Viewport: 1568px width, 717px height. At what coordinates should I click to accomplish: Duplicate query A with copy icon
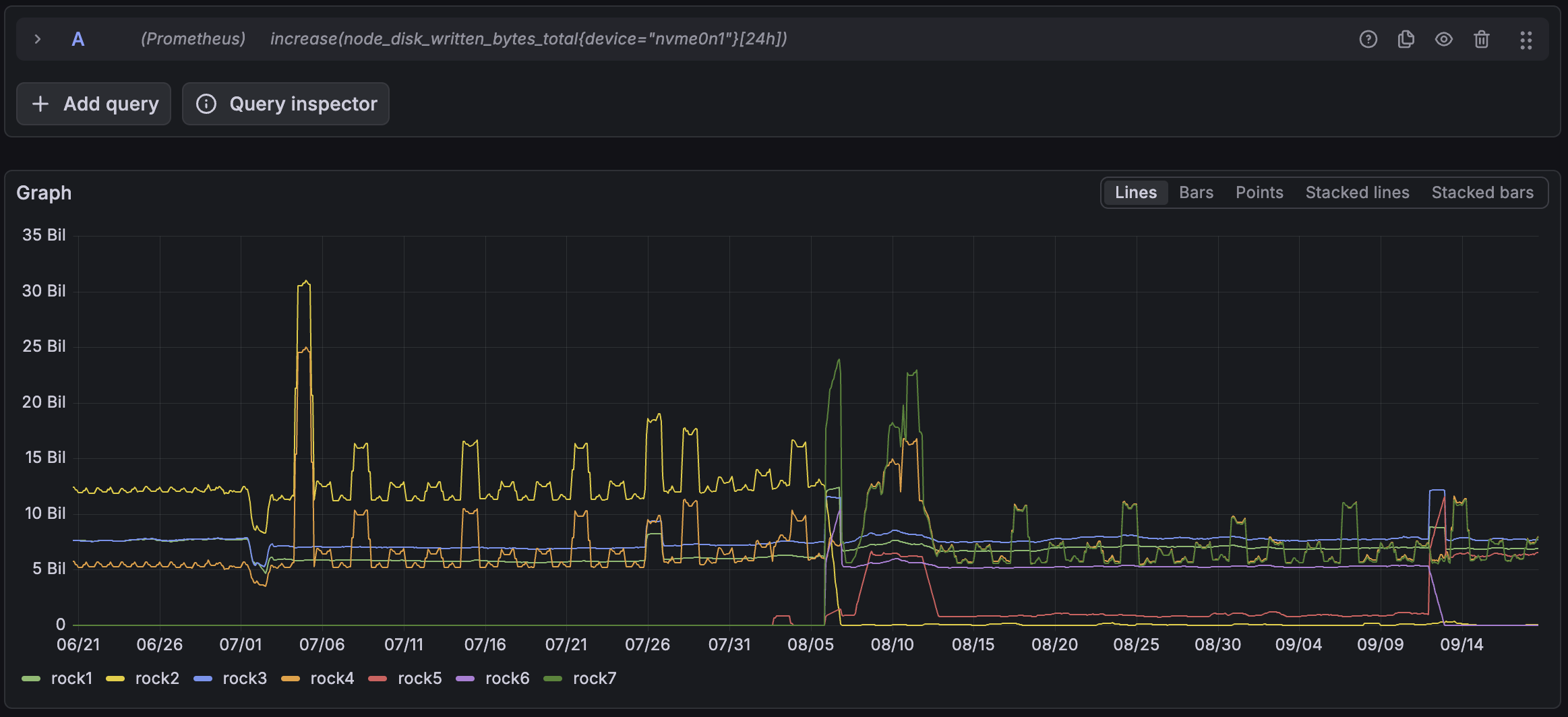[1406, 39]
